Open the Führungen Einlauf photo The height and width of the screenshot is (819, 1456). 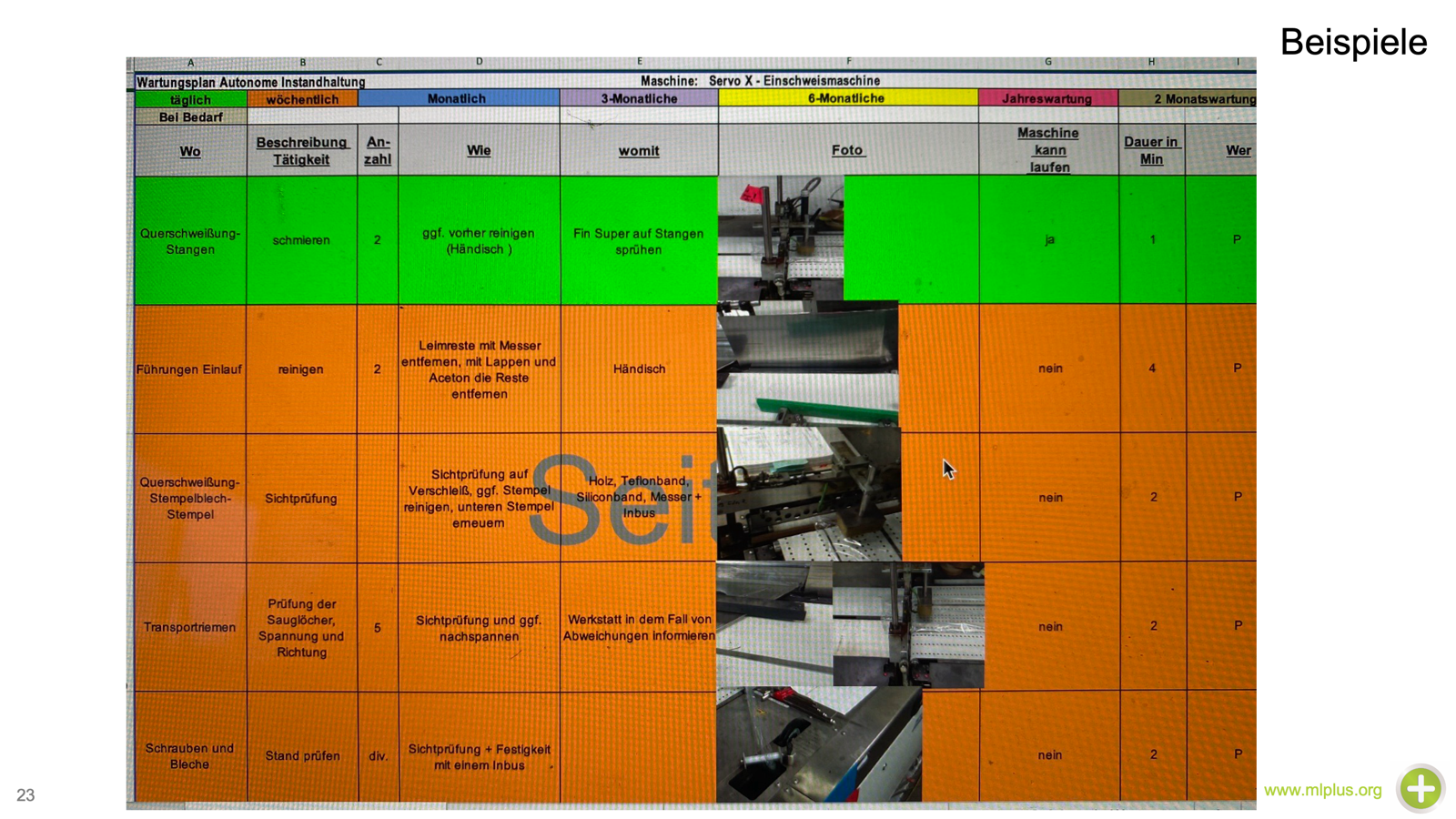807,364
